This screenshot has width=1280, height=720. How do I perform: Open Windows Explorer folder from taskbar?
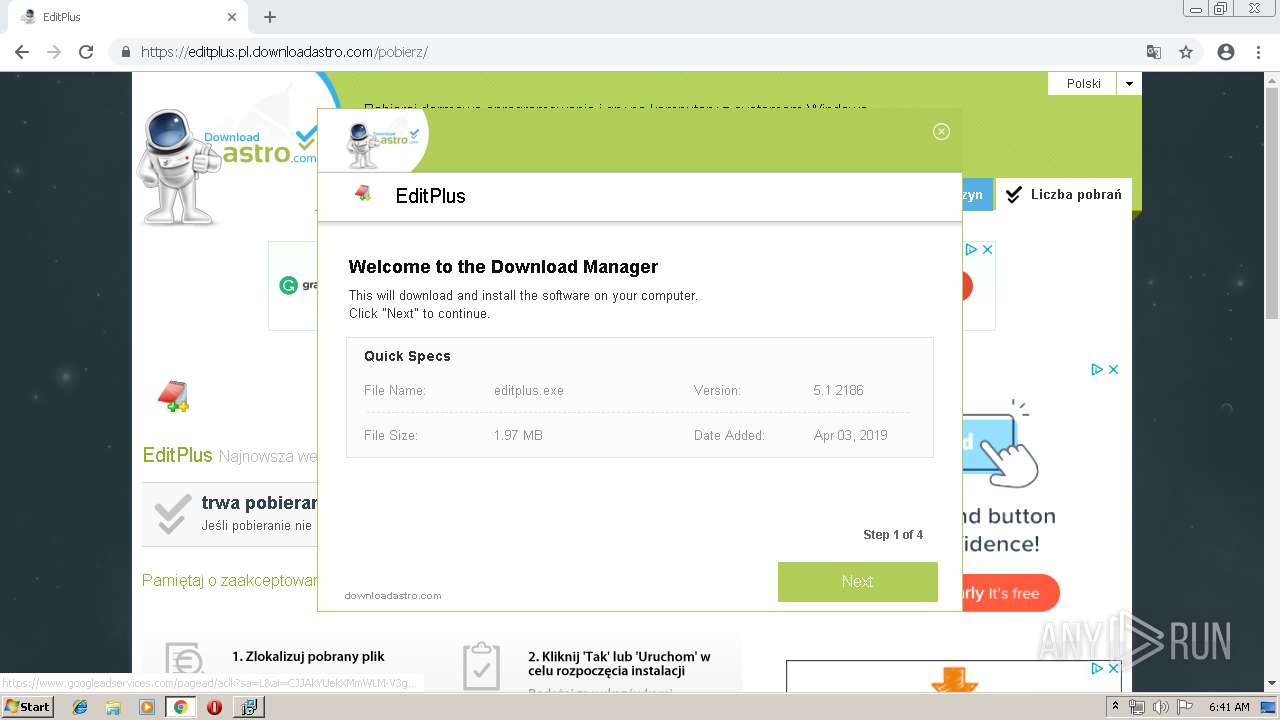coord(113,707)
